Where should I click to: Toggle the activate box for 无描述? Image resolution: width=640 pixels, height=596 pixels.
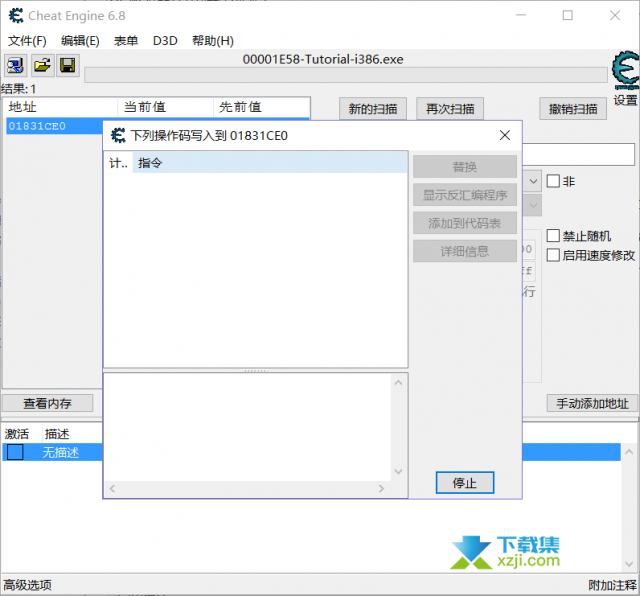15,452
